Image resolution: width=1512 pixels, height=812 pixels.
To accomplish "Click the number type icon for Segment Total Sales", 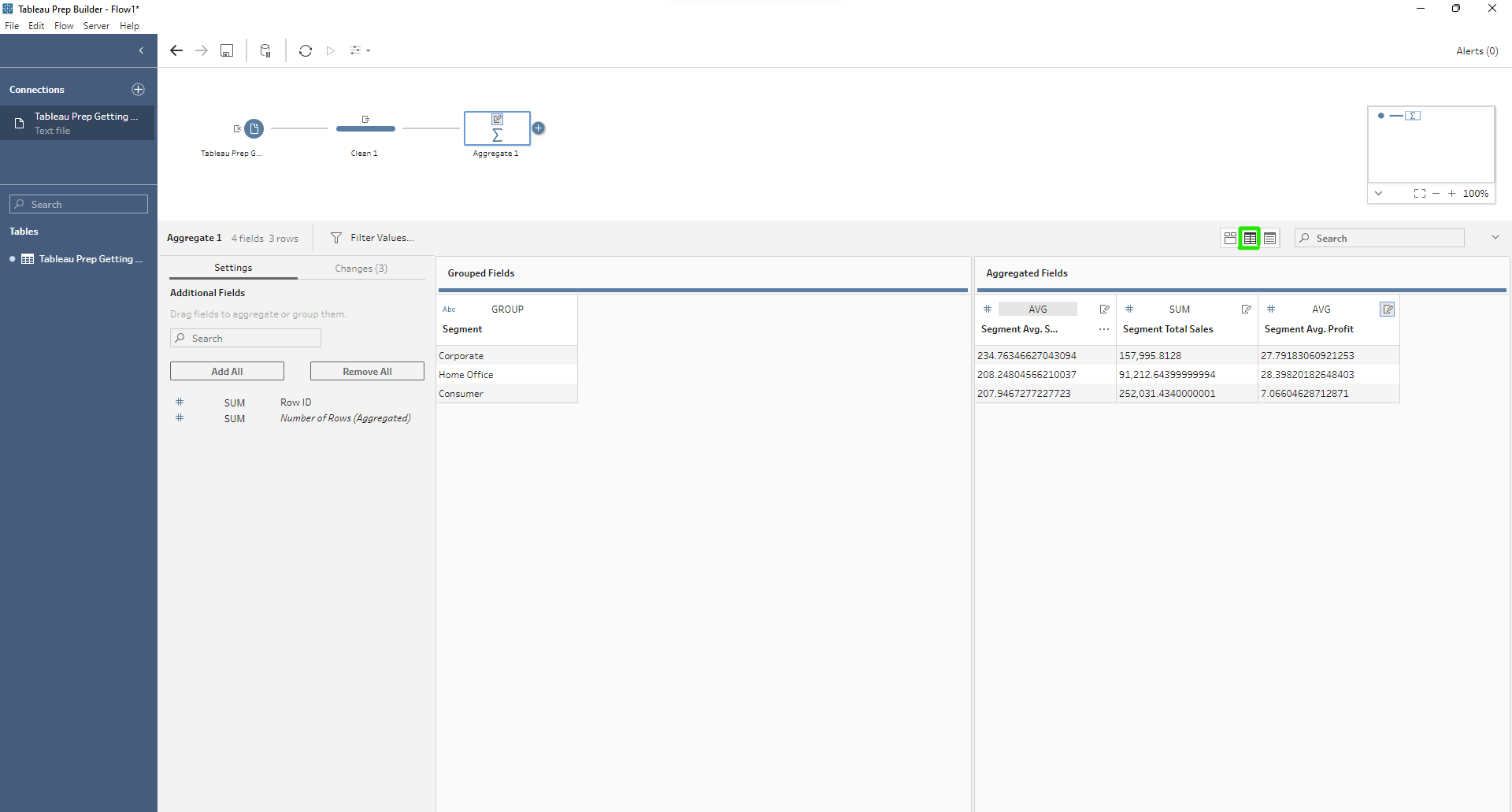I will 1129,309.
